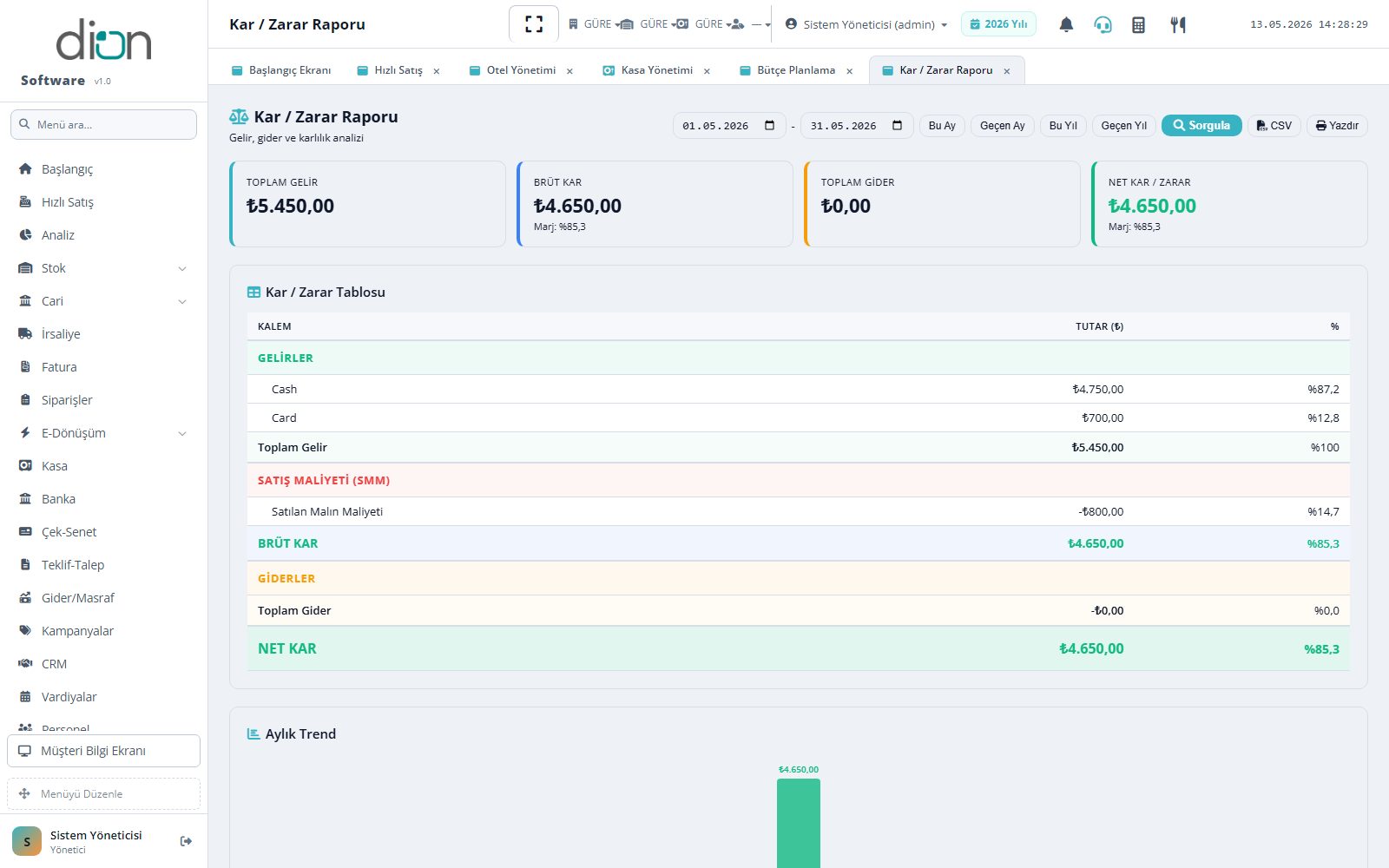Click the Bu Ay filter button
This screenshot has height=868, width=1389.
pos(942,126)
